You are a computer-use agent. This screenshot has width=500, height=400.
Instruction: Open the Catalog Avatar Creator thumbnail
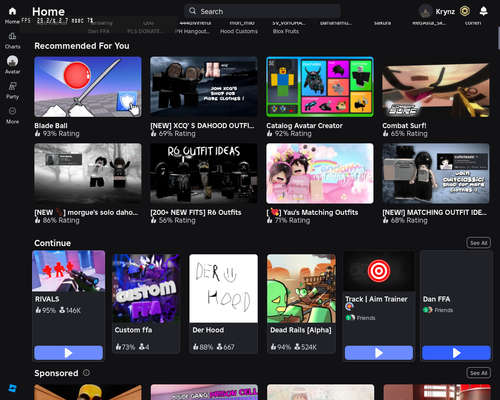tap(320, 87)
